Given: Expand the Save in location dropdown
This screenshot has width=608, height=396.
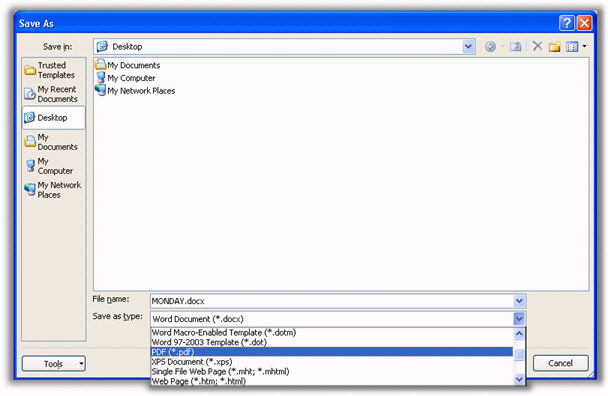Looking at the screenshot, I should click(468, 47).
